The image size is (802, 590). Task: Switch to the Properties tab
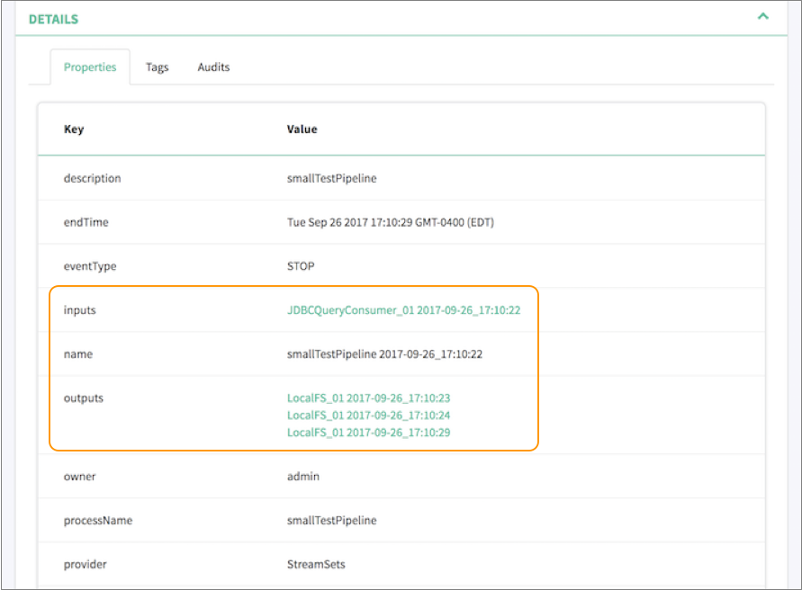90,67
